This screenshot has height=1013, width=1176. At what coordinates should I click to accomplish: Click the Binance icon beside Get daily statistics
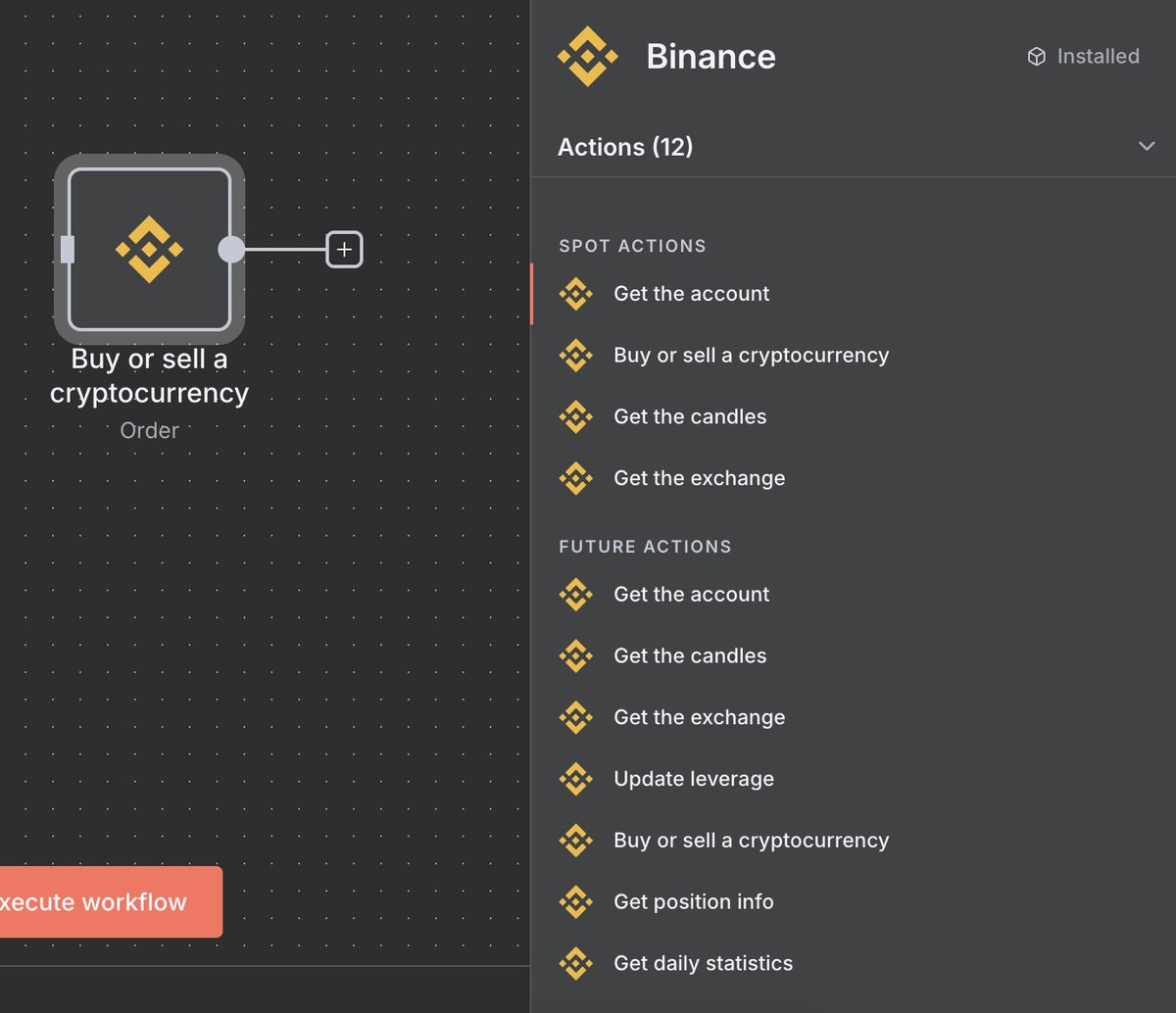(x=575, y=964)
